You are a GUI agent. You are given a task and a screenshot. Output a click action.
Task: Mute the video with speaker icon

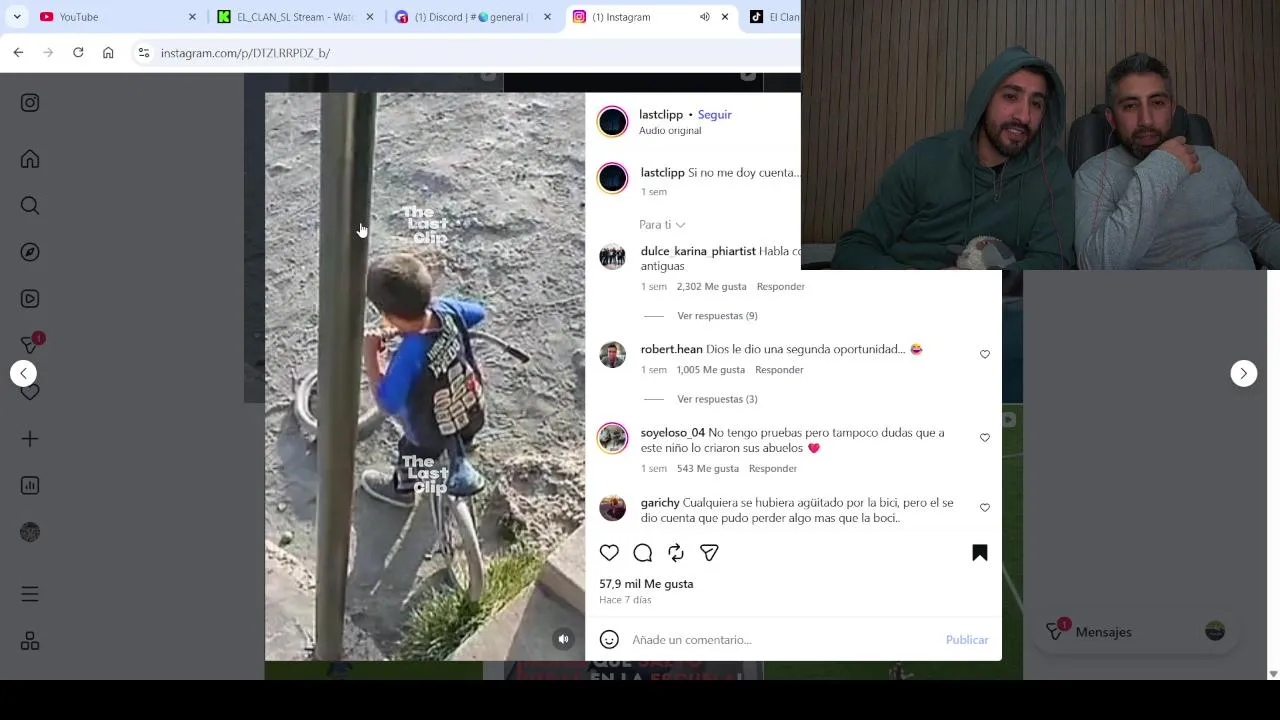click(x=564, y=639)
